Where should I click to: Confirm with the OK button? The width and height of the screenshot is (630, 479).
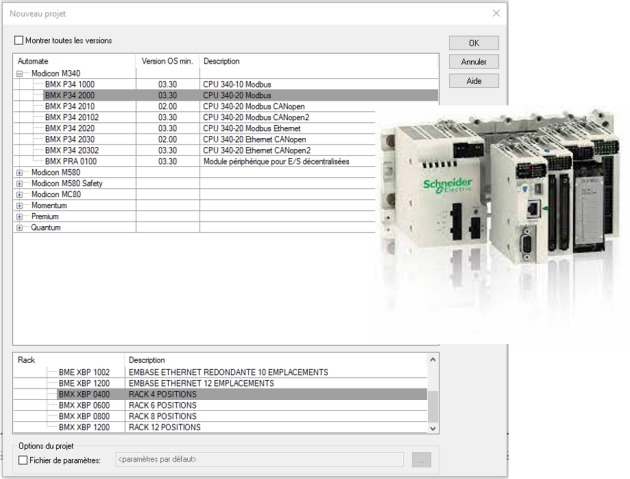(474, 43)
